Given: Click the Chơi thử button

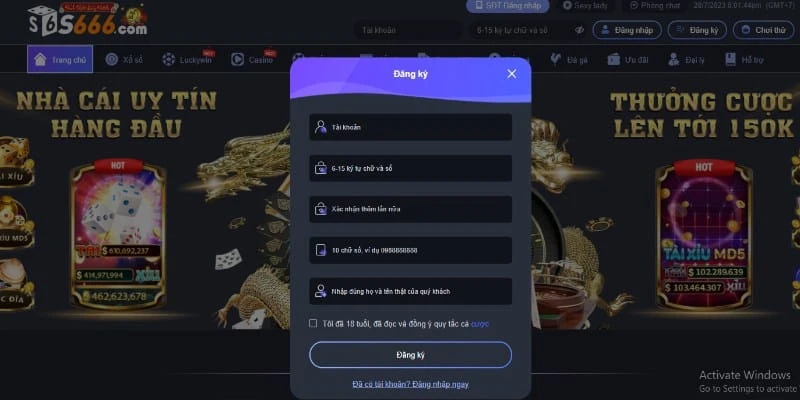Looking at the screenshot, I should [763, 30].
